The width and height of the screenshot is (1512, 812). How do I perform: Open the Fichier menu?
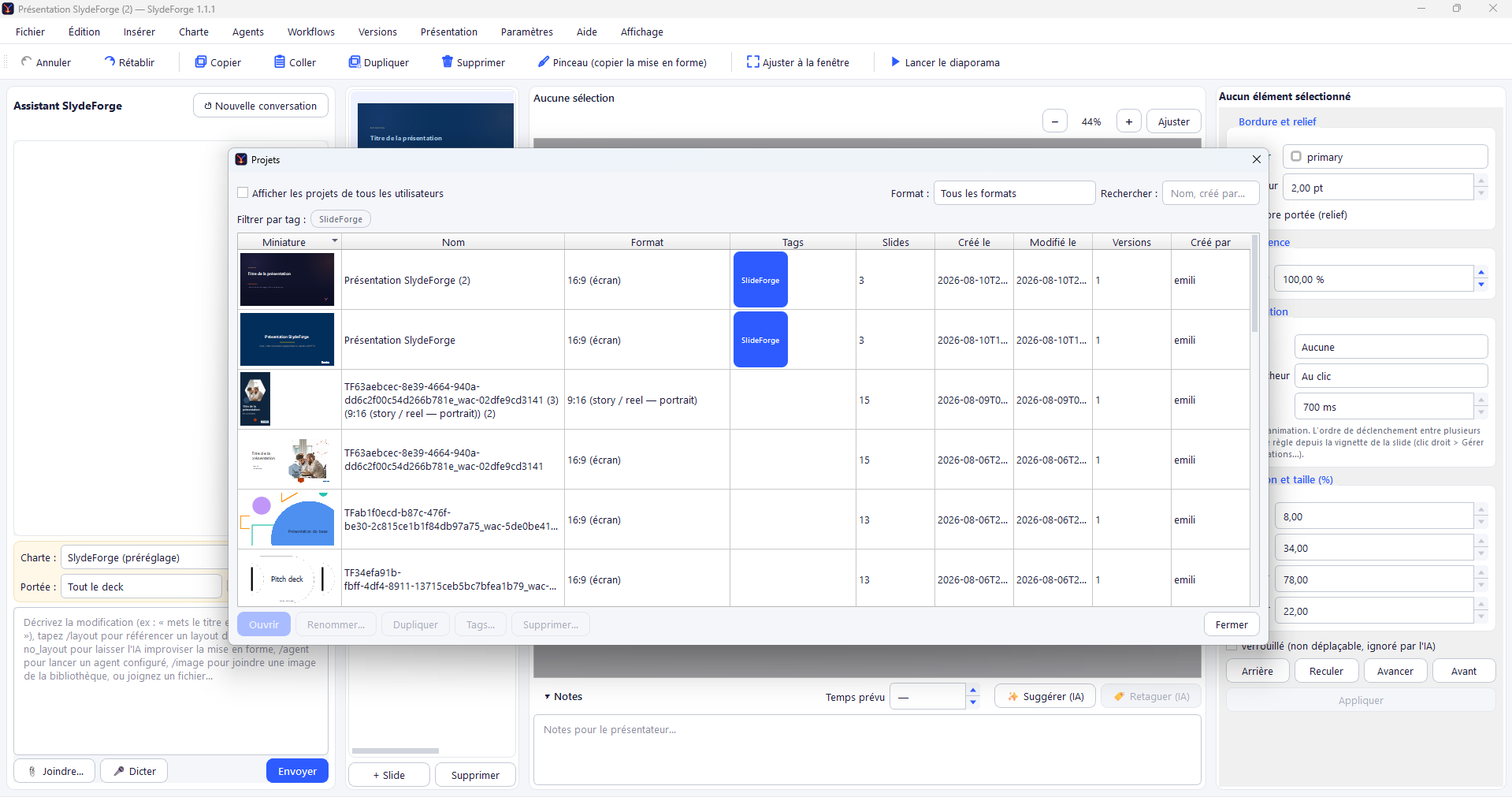[x=31, y=32]
